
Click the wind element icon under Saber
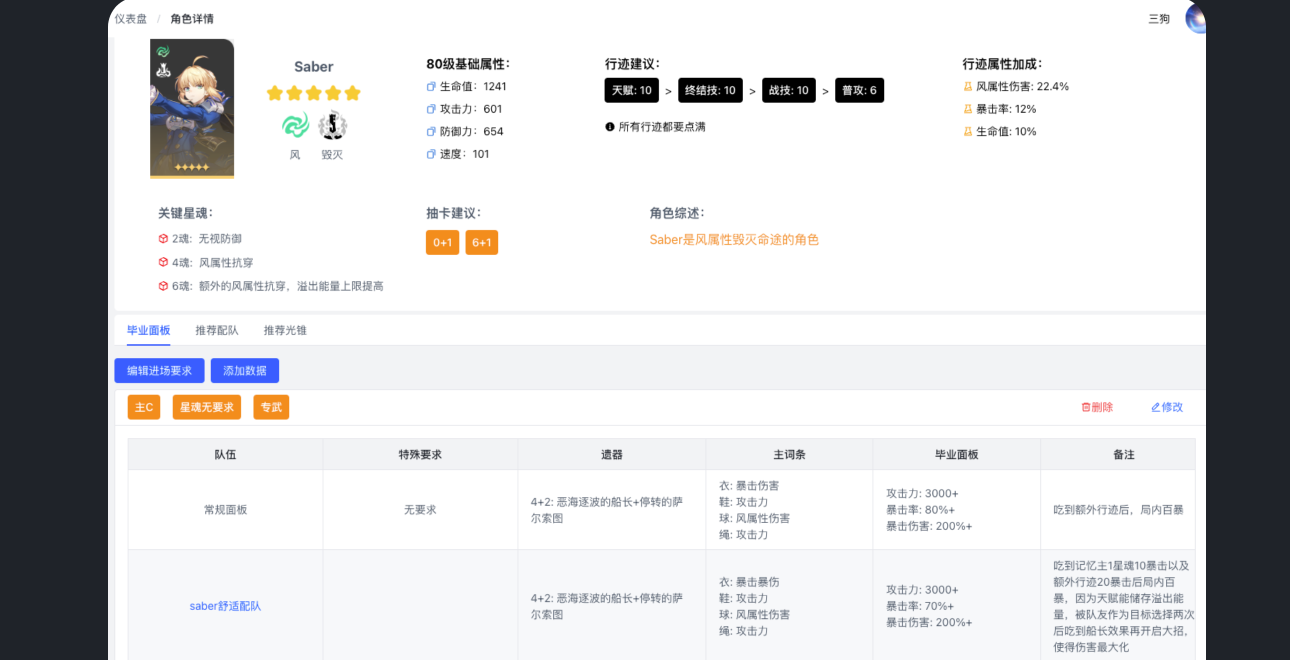click(295, 126)
